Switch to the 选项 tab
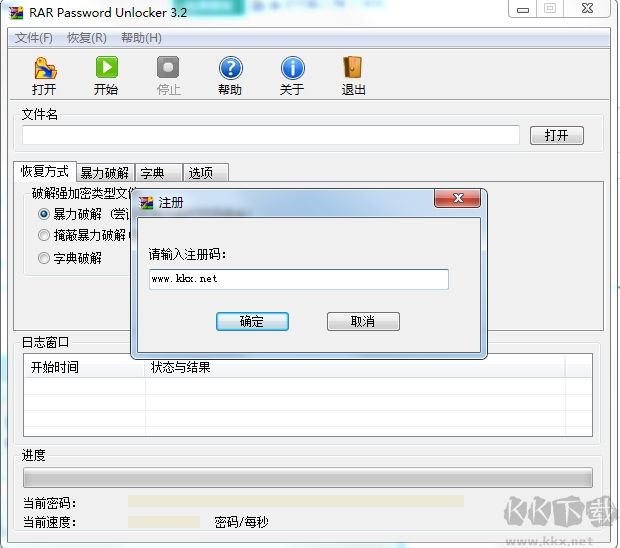Viewport: 620px width, 548px height. tap(206, 173)
